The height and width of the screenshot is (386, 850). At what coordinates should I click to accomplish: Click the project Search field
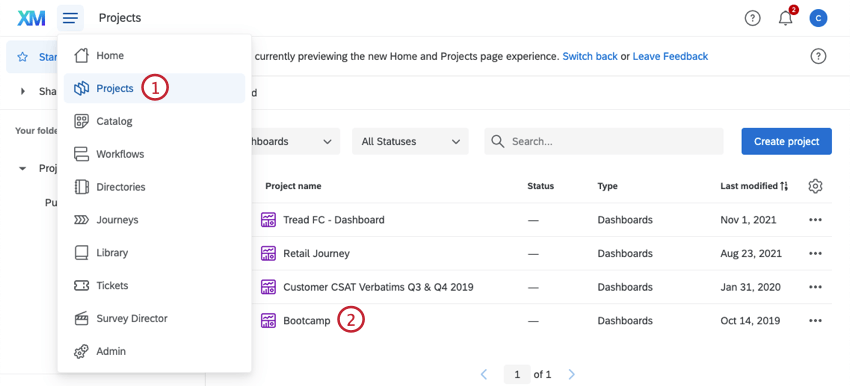click(x=604, y=141)
